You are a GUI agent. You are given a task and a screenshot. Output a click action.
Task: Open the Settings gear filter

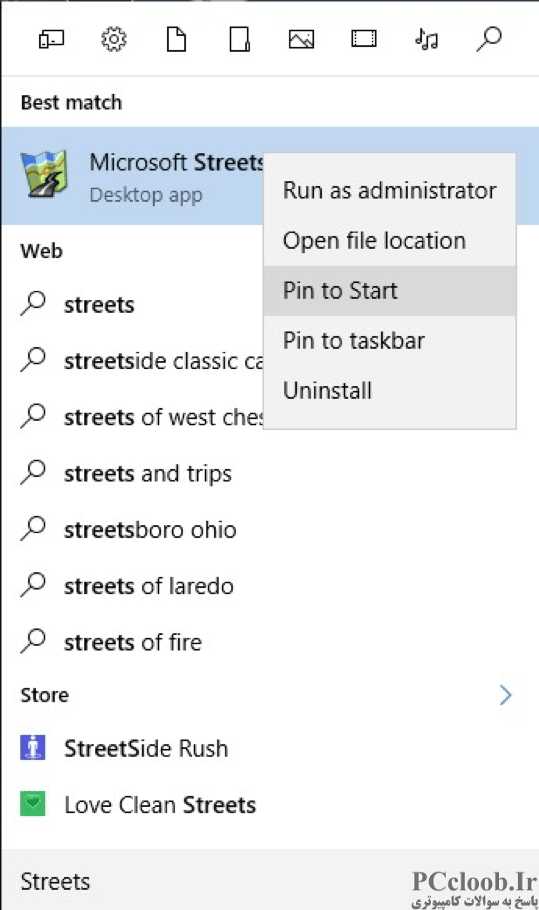pos(114,39)
